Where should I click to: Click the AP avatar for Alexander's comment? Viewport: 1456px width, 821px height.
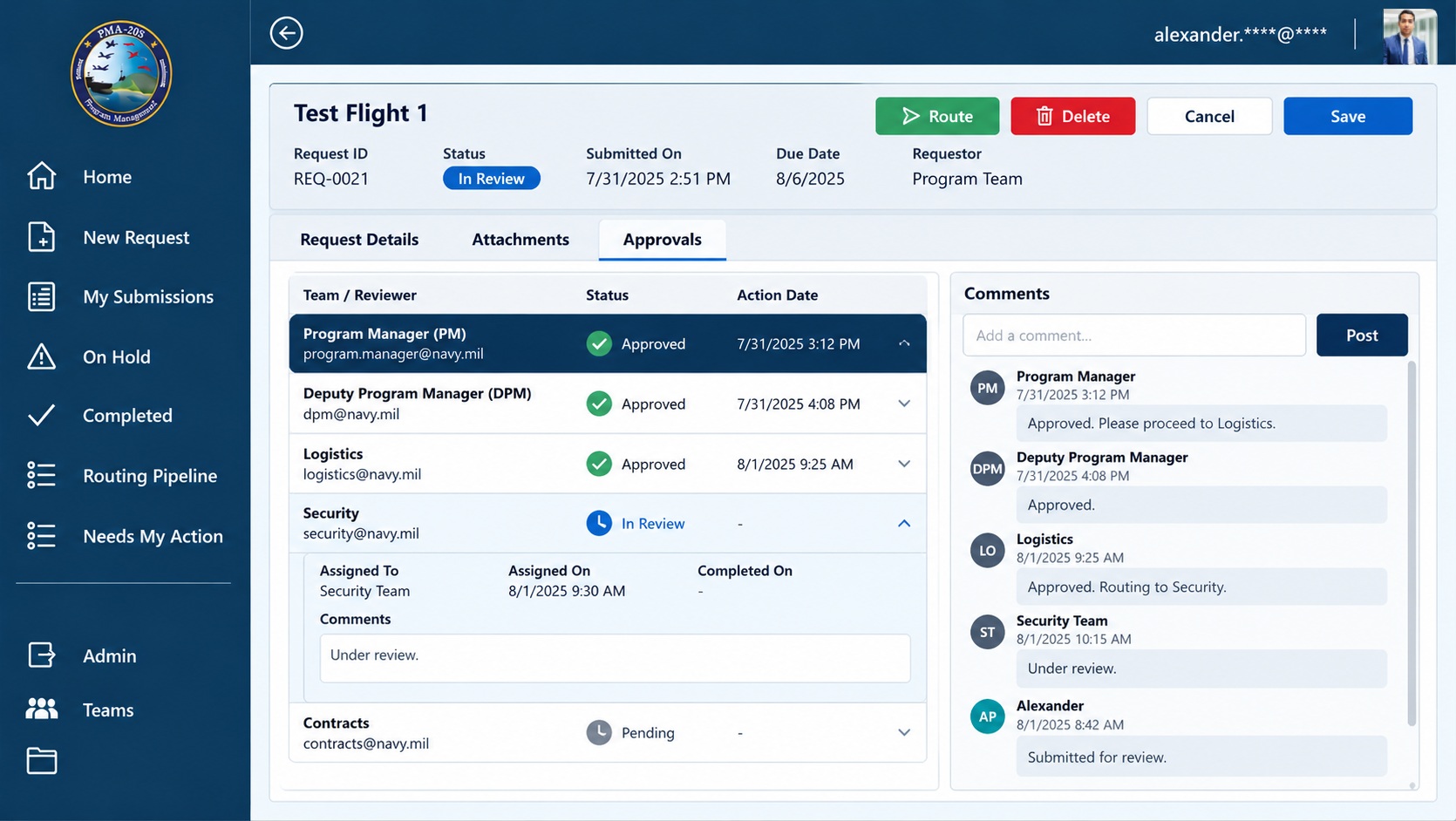coord(987,716)
